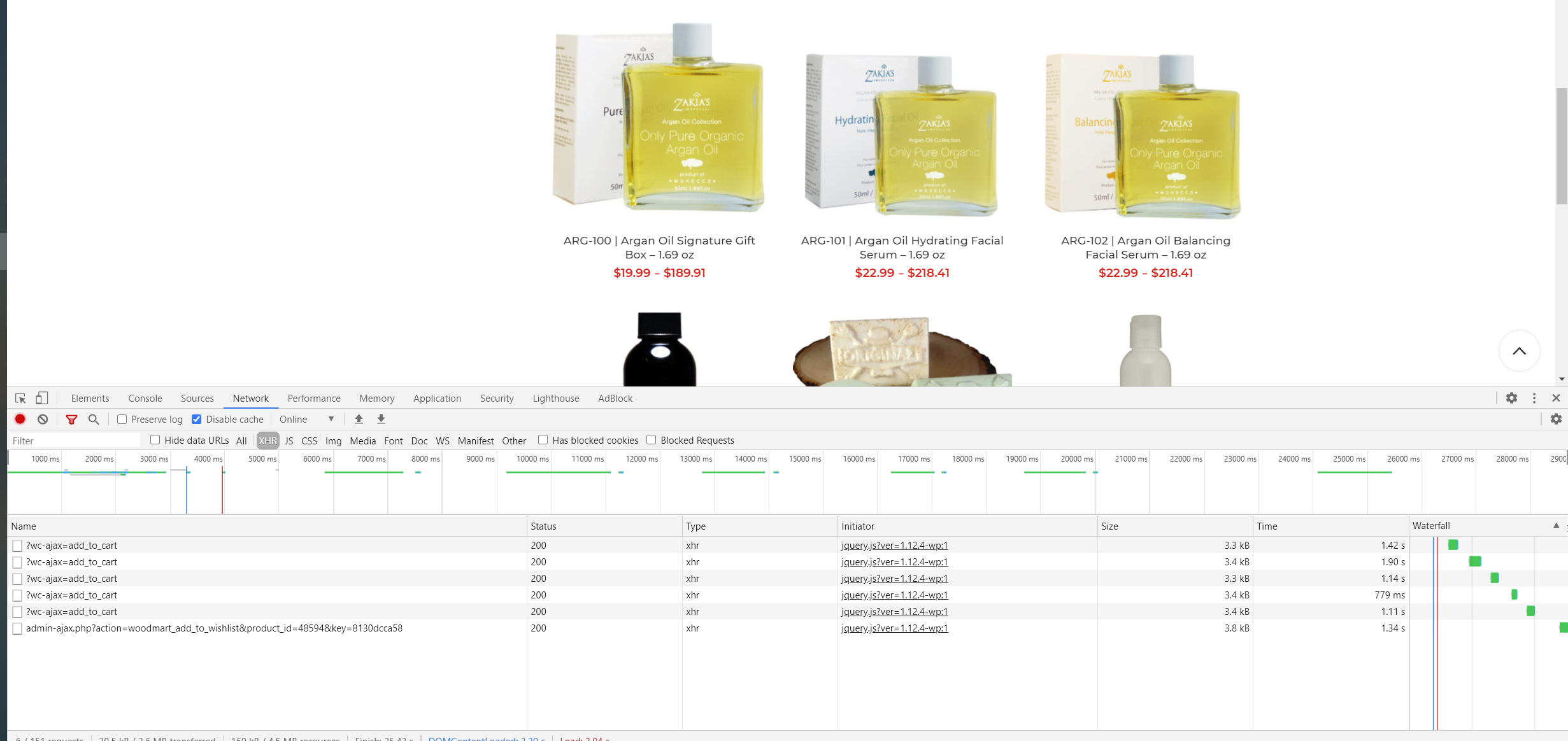Import HAR file with upload arrow

[359, 419]
